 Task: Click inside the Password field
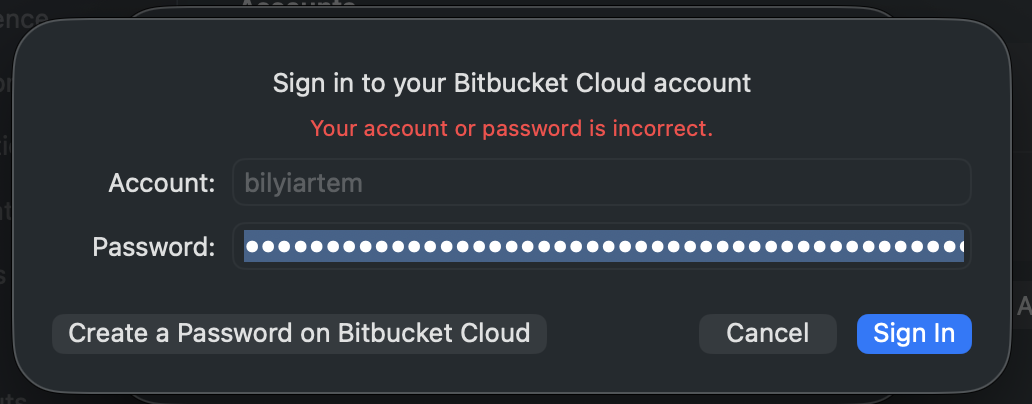click(x=602, y=246)
